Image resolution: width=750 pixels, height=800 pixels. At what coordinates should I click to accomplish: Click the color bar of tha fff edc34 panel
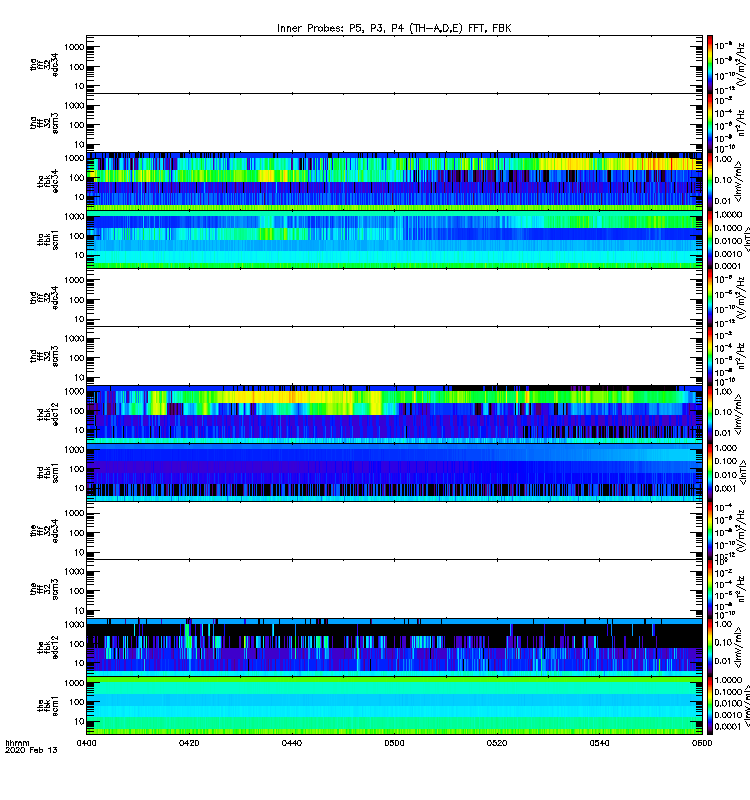[x=709, y=64]
